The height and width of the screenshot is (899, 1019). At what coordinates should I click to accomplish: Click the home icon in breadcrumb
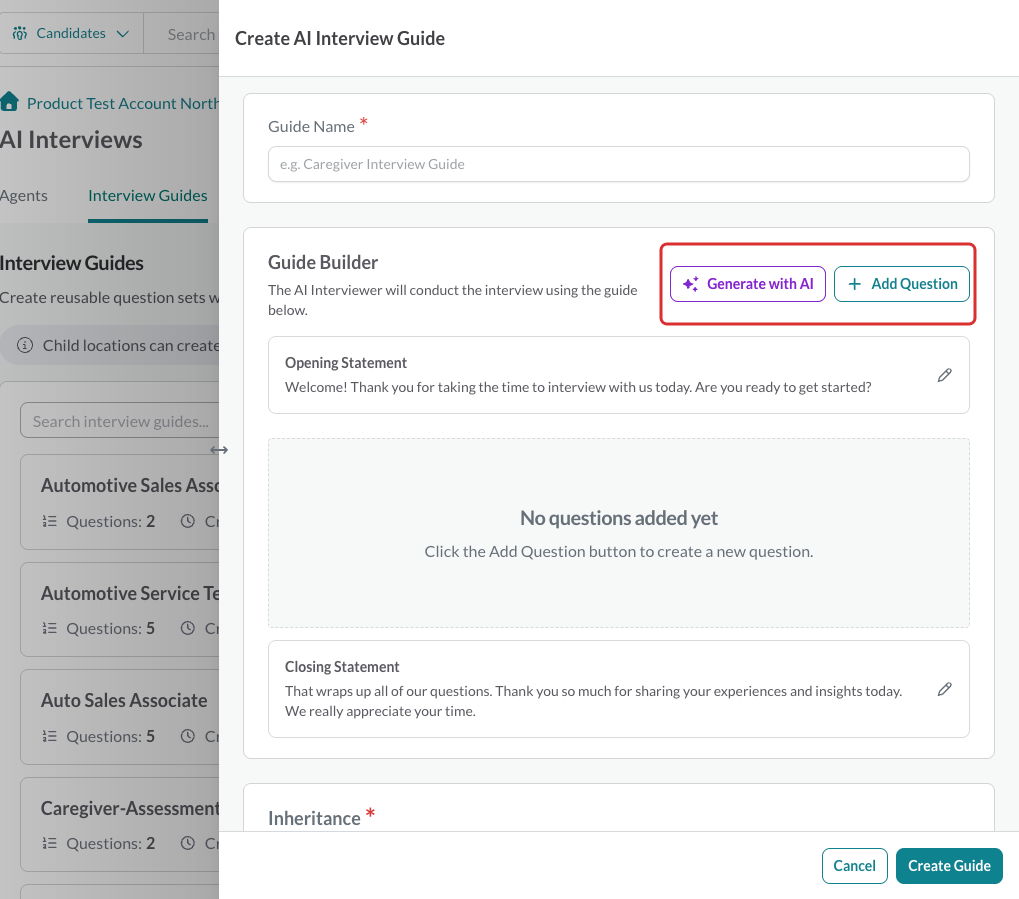[9, 102]
